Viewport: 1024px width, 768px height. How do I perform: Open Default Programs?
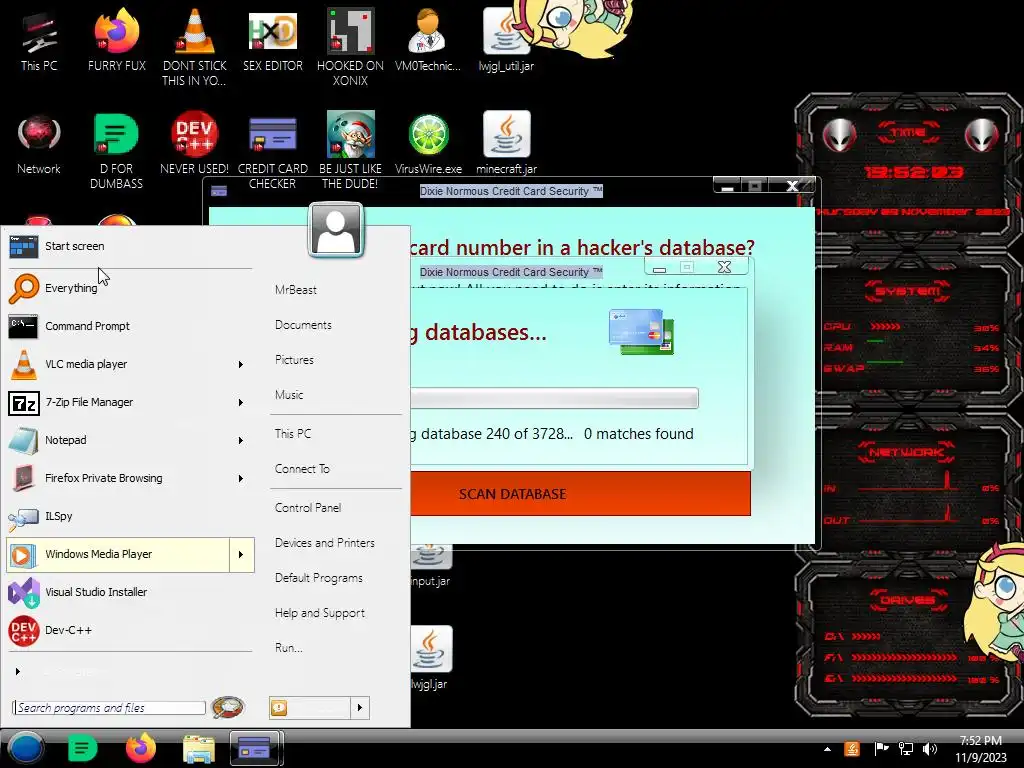pos(319,578)
